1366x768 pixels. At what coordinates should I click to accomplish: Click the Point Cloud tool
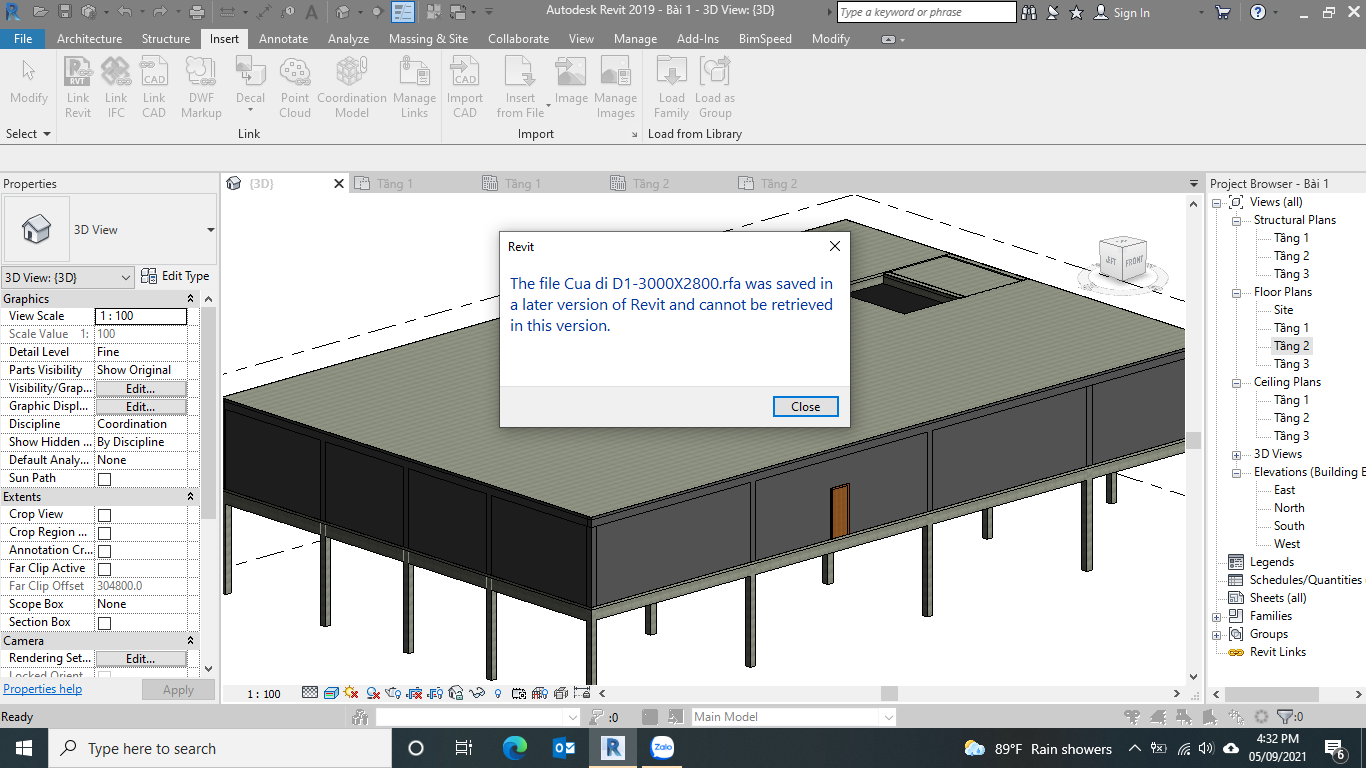pyautogui.click(x=295, y=88)
